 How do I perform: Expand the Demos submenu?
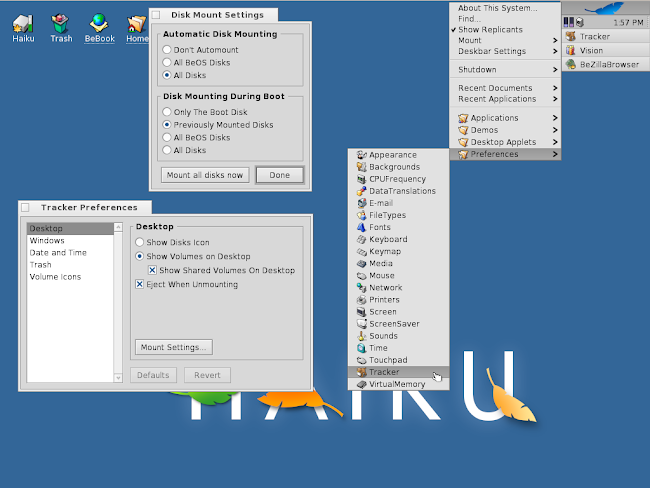(505, 130)
